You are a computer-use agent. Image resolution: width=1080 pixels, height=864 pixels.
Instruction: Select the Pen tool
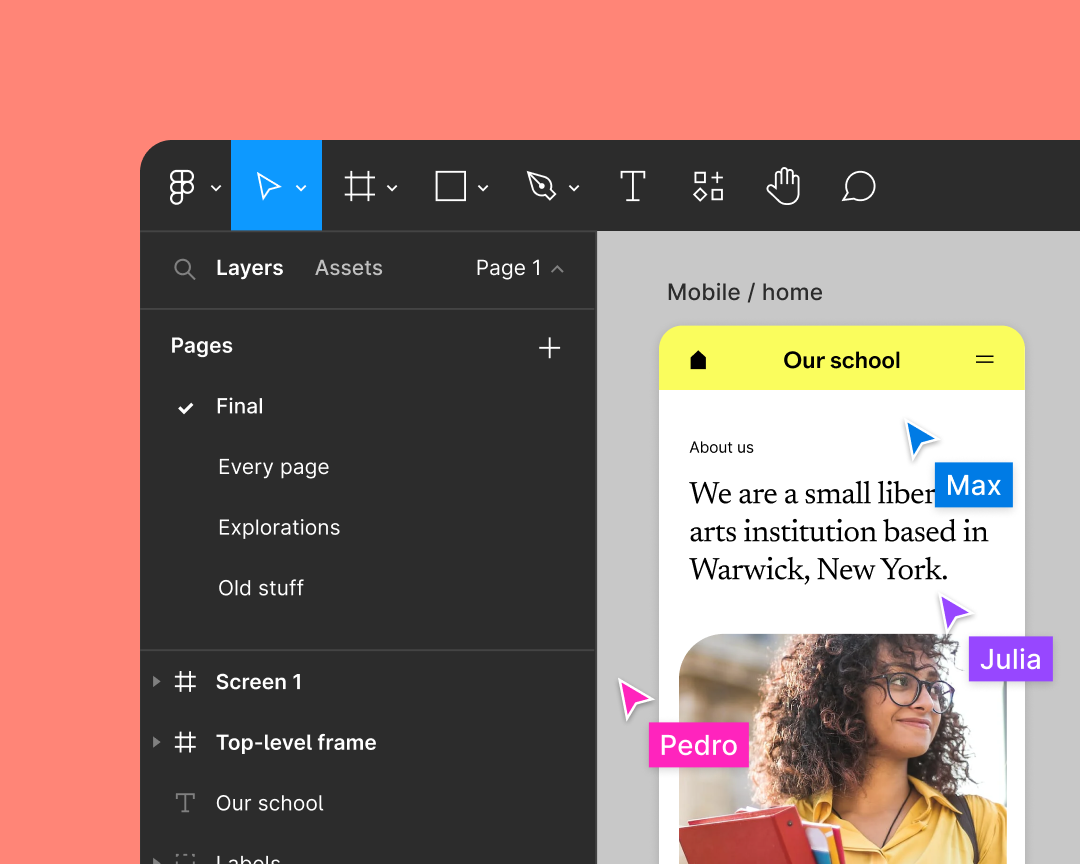(x=543, y=185)
